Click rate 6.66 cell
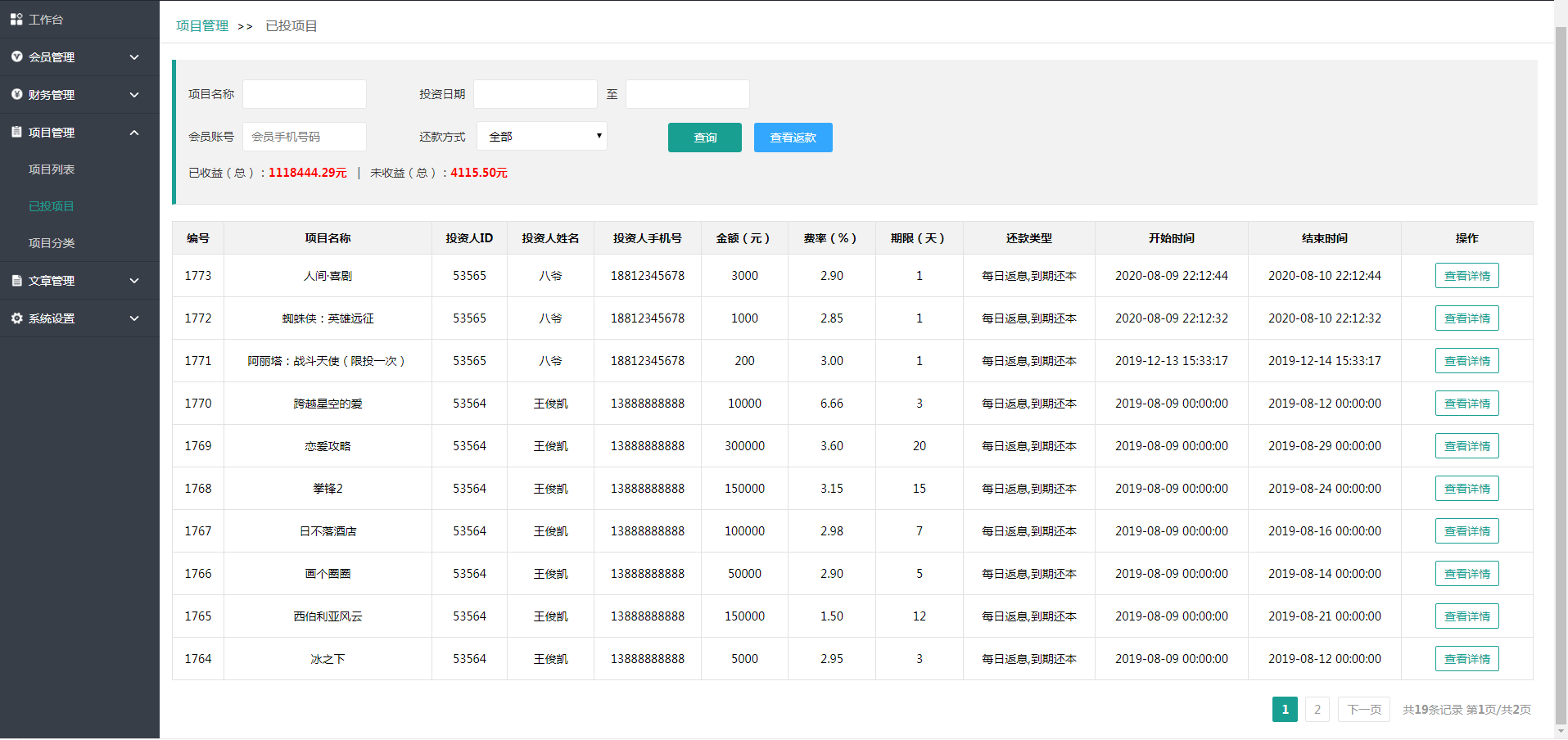Viewport: 1568px width, 740px height. [x=832, y=404]
